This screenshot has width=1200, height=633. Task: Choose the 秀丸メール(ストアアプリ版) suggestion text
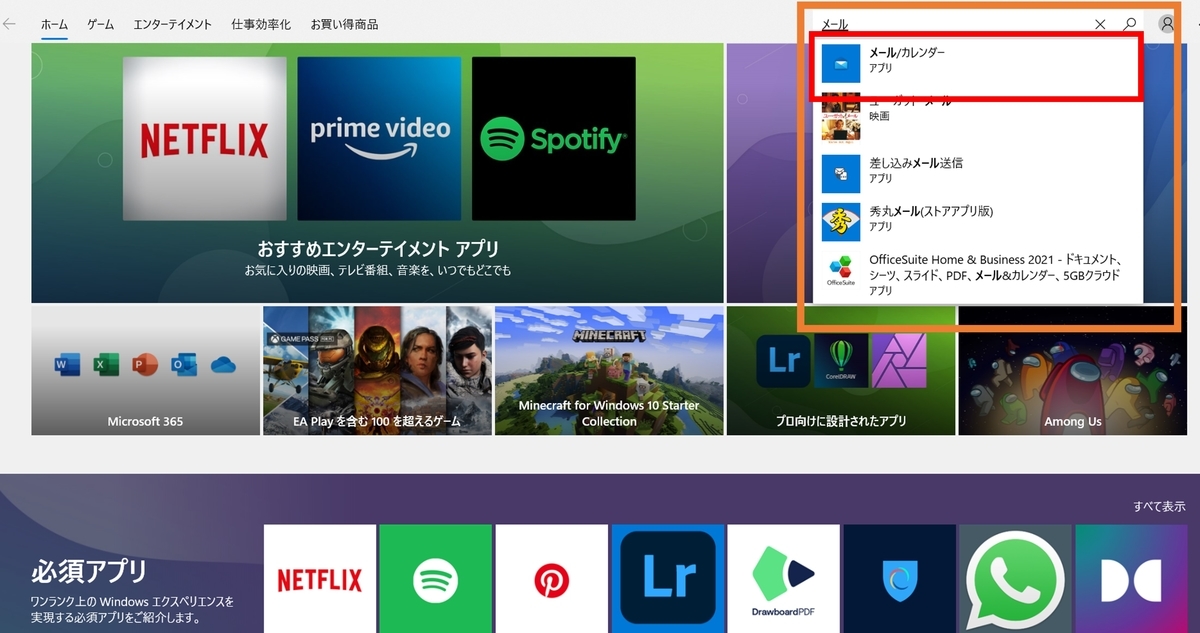tap(931, 211)
